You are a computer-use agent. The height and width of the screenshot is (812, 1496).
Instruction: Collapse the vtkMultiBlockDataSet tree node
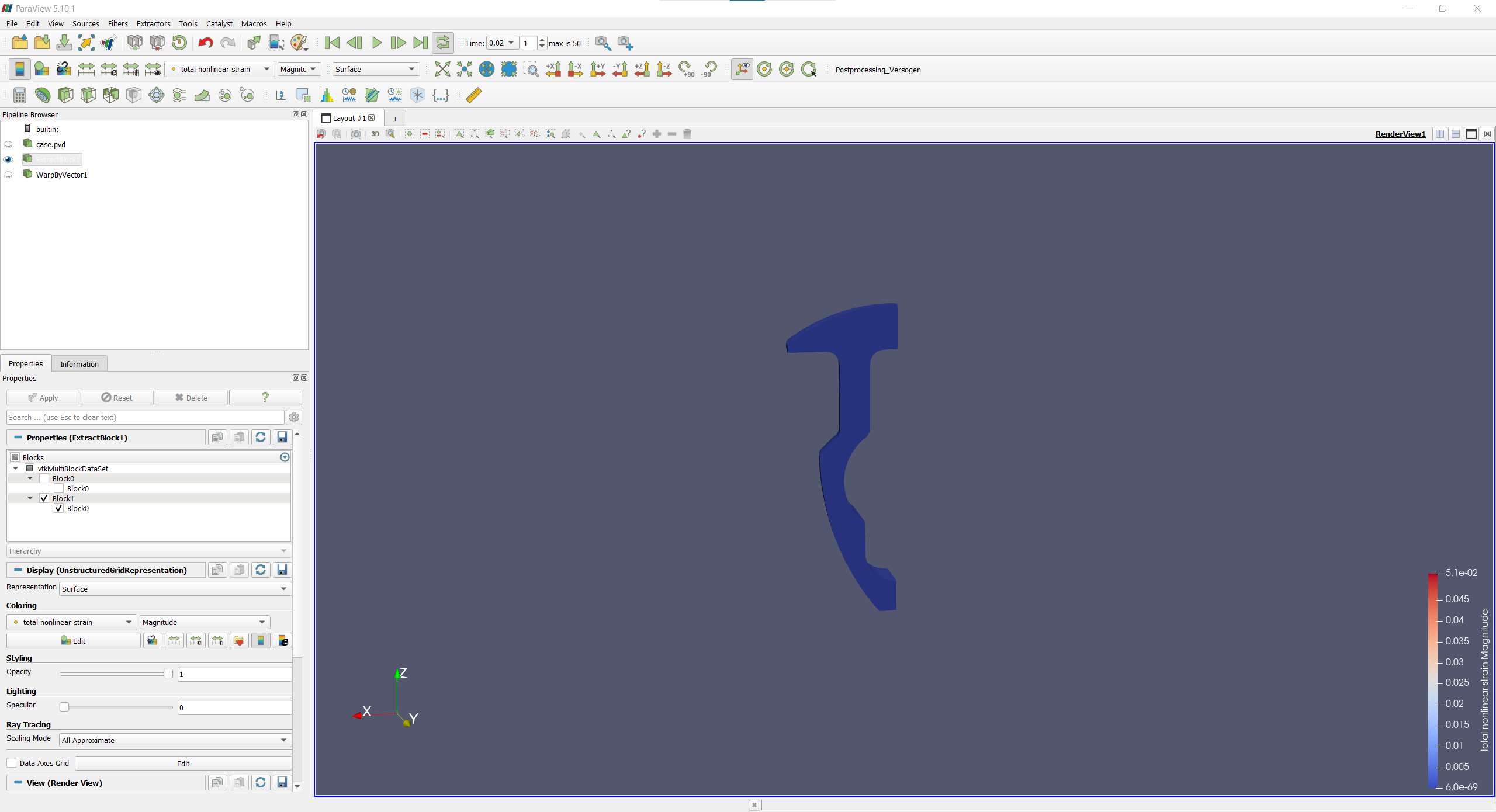point(16,468)
